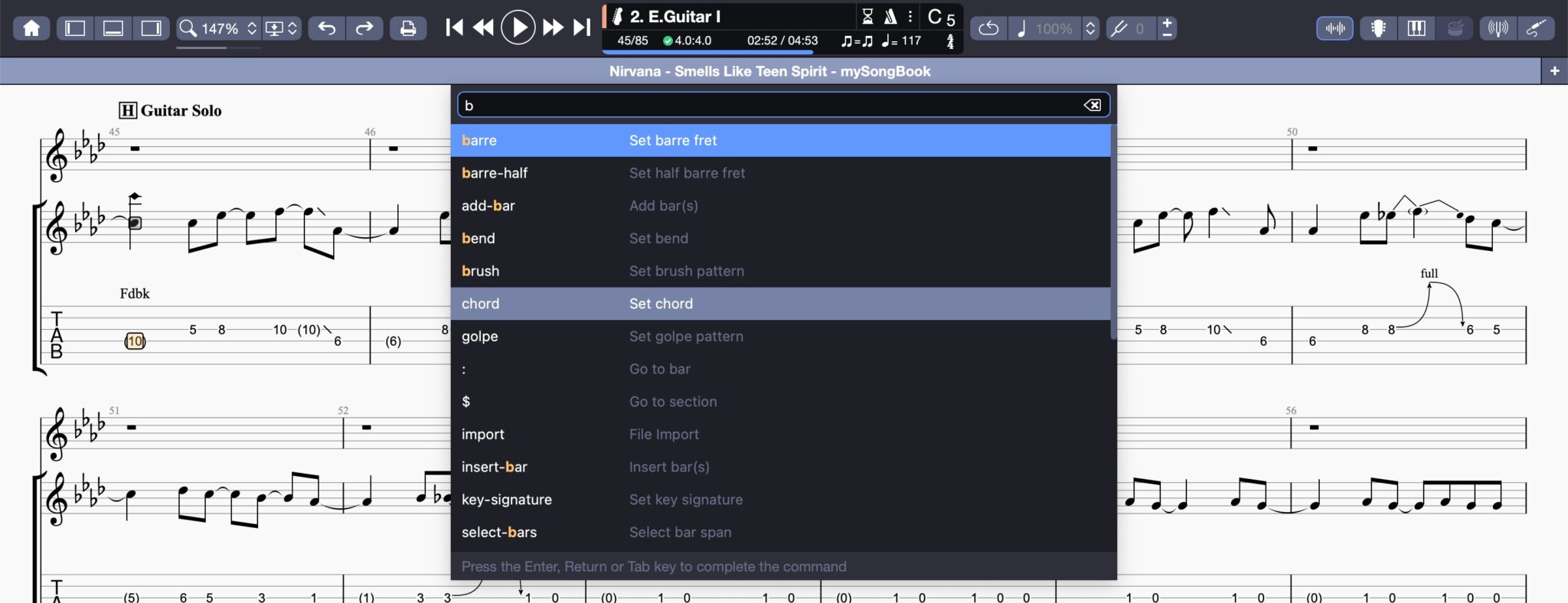Click the 45/85 bar position display
The height and width of the screenshot is (603, 1568).
pos(632,41)
